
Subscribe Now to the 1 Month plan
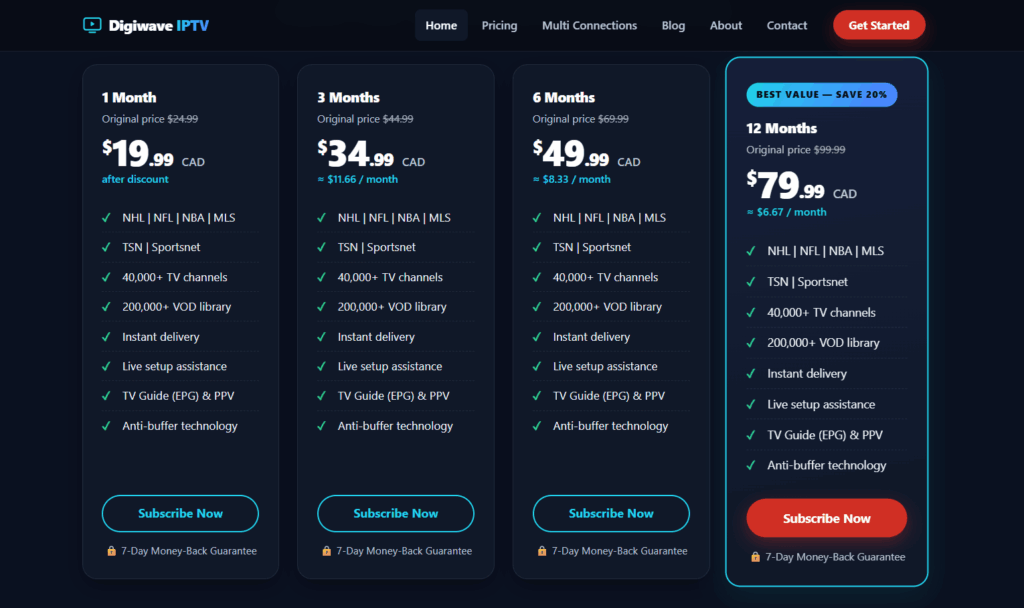click(x=180, y=513)
